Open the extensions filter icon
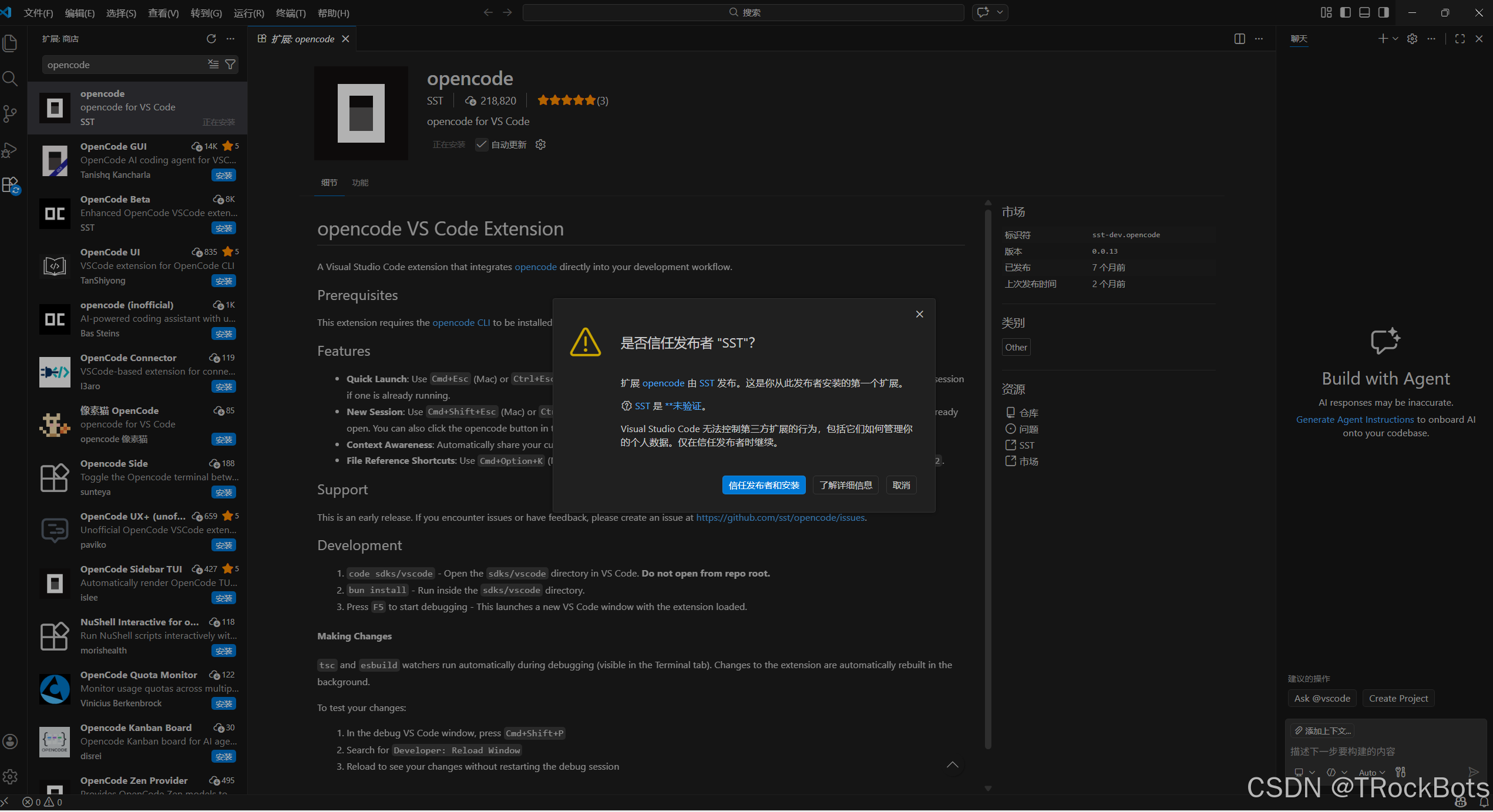 click(231, 64)
